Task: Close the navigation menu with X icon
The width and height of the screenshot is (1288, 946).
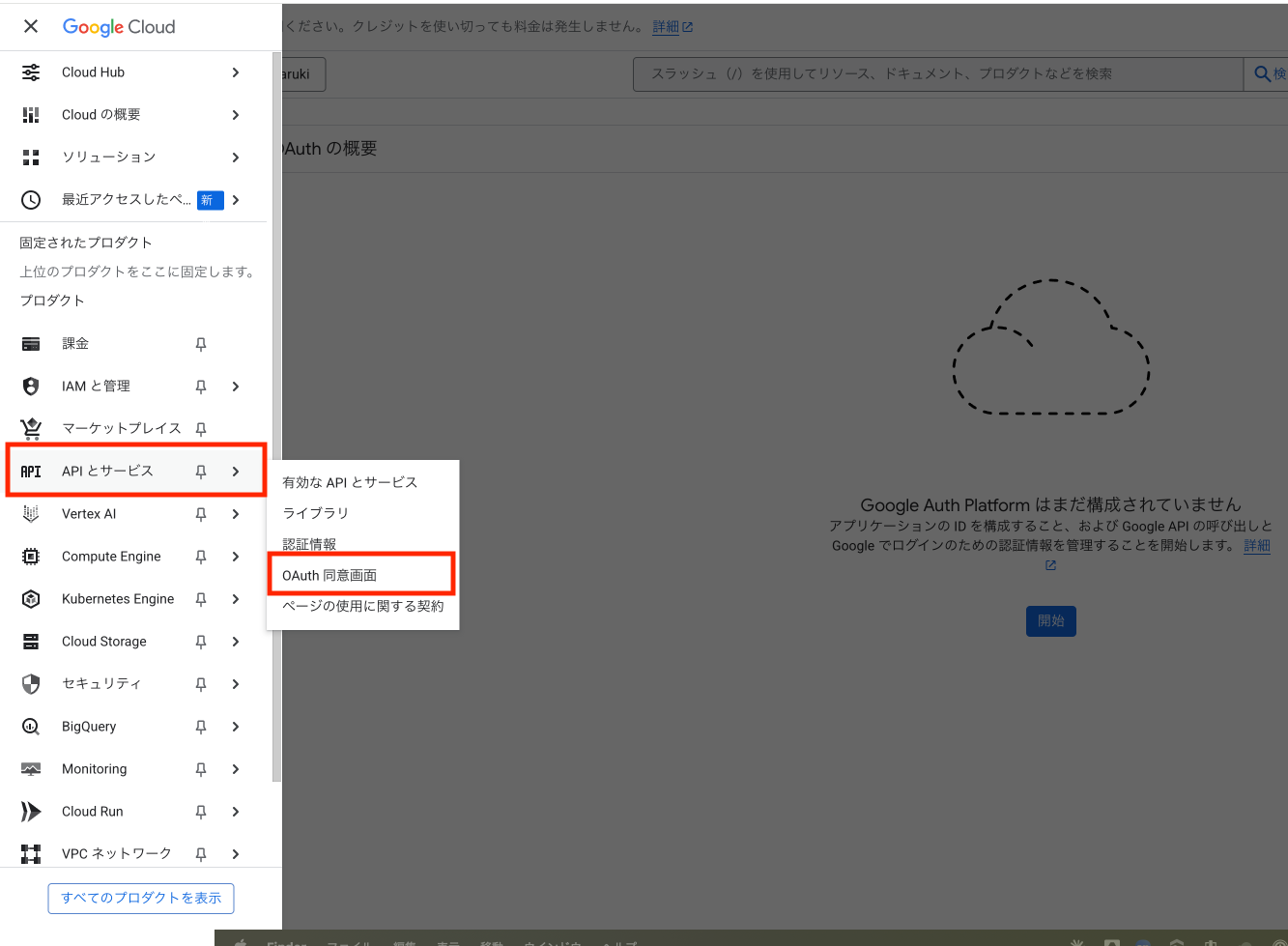Action: (x=31, y=26)
